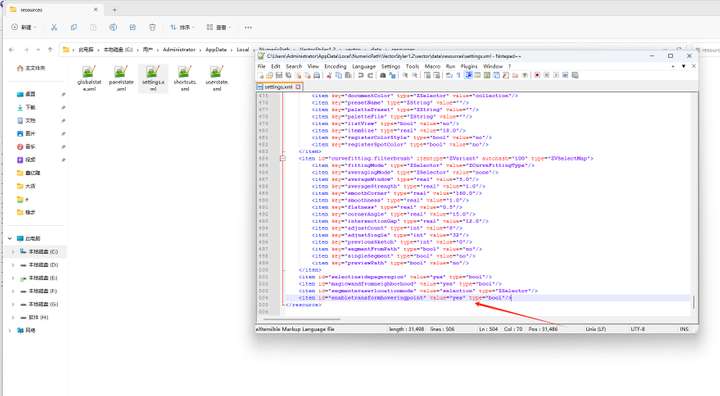Click the Cut scissors icon in Explorer toolbar
720x396 pixels.
click(x=54, y=28)
